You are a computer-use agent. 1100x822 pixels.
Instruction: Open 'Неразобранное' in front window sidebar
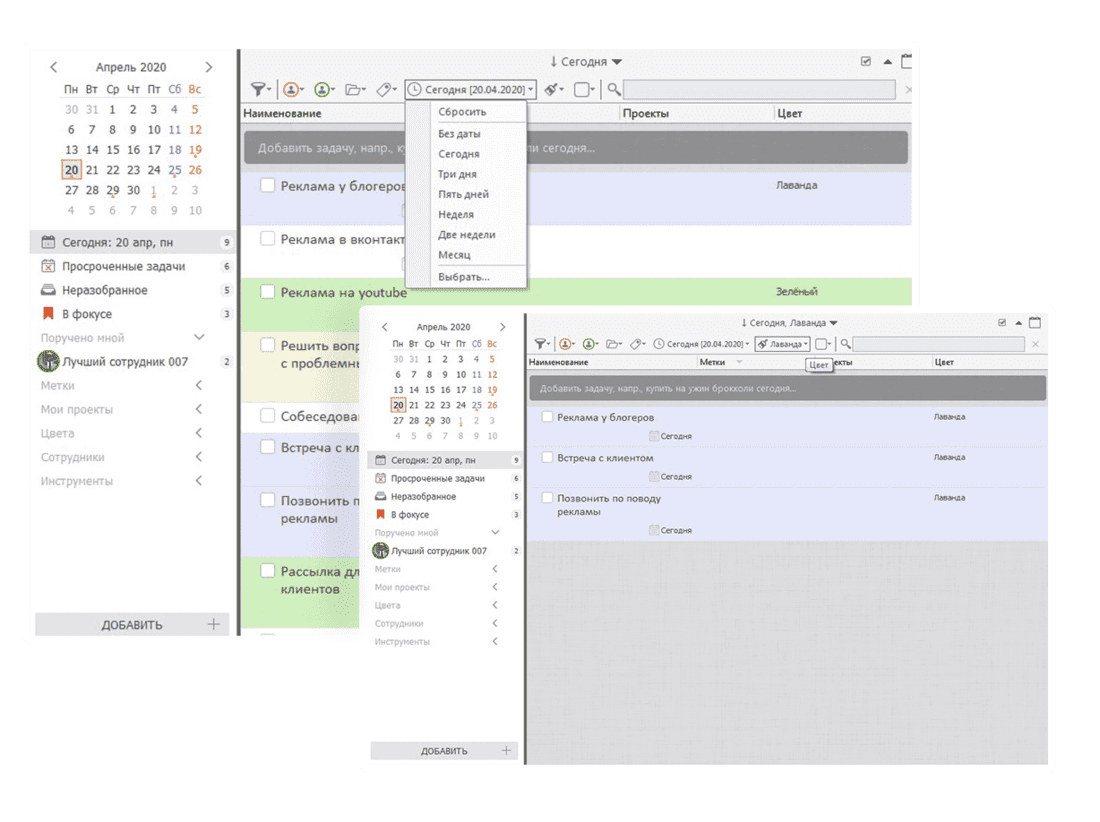pos(447,496)
